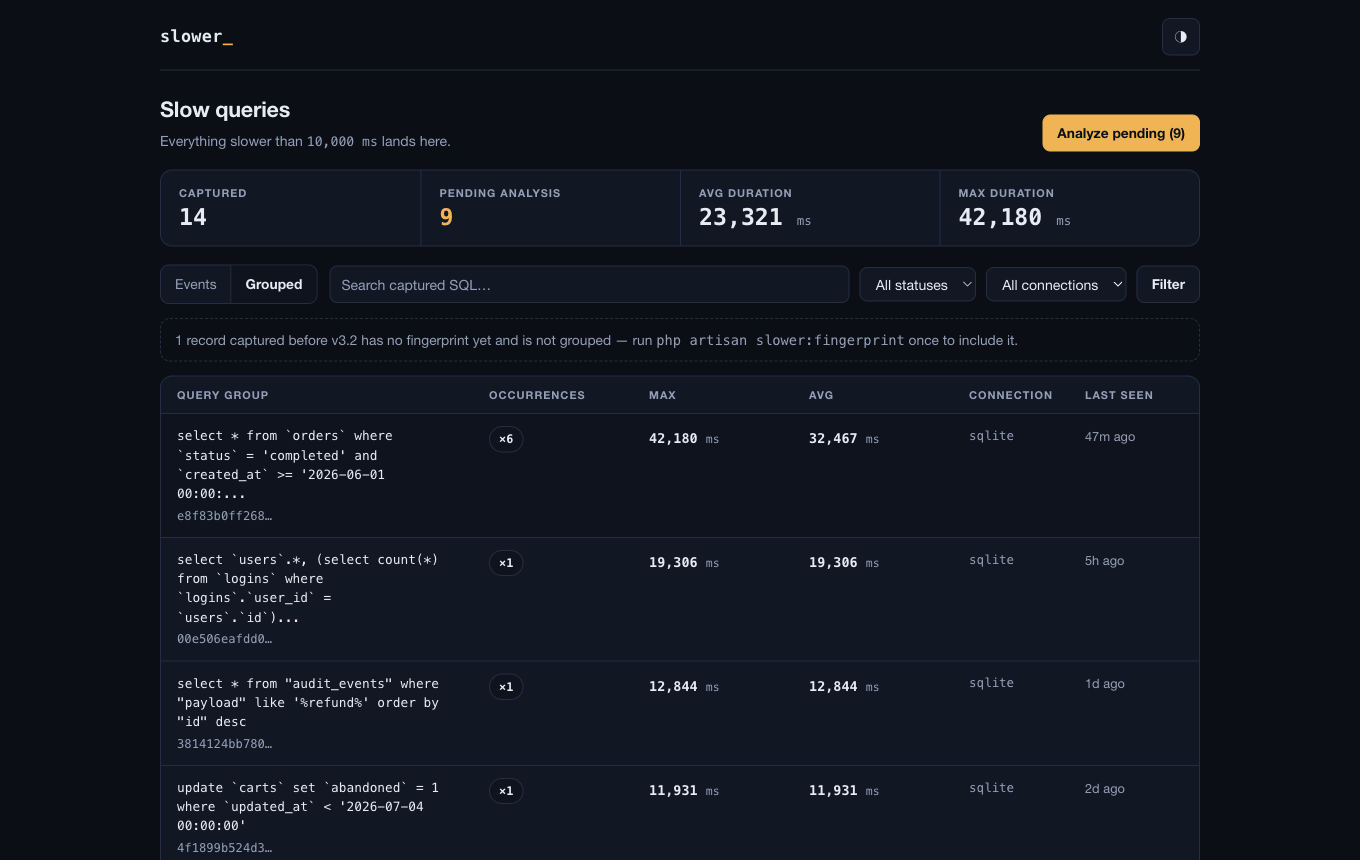Click the 5h ago last seen value
Viewport: 1360px width, 860px height.
pyautogui.click(x=1104, y=561)
